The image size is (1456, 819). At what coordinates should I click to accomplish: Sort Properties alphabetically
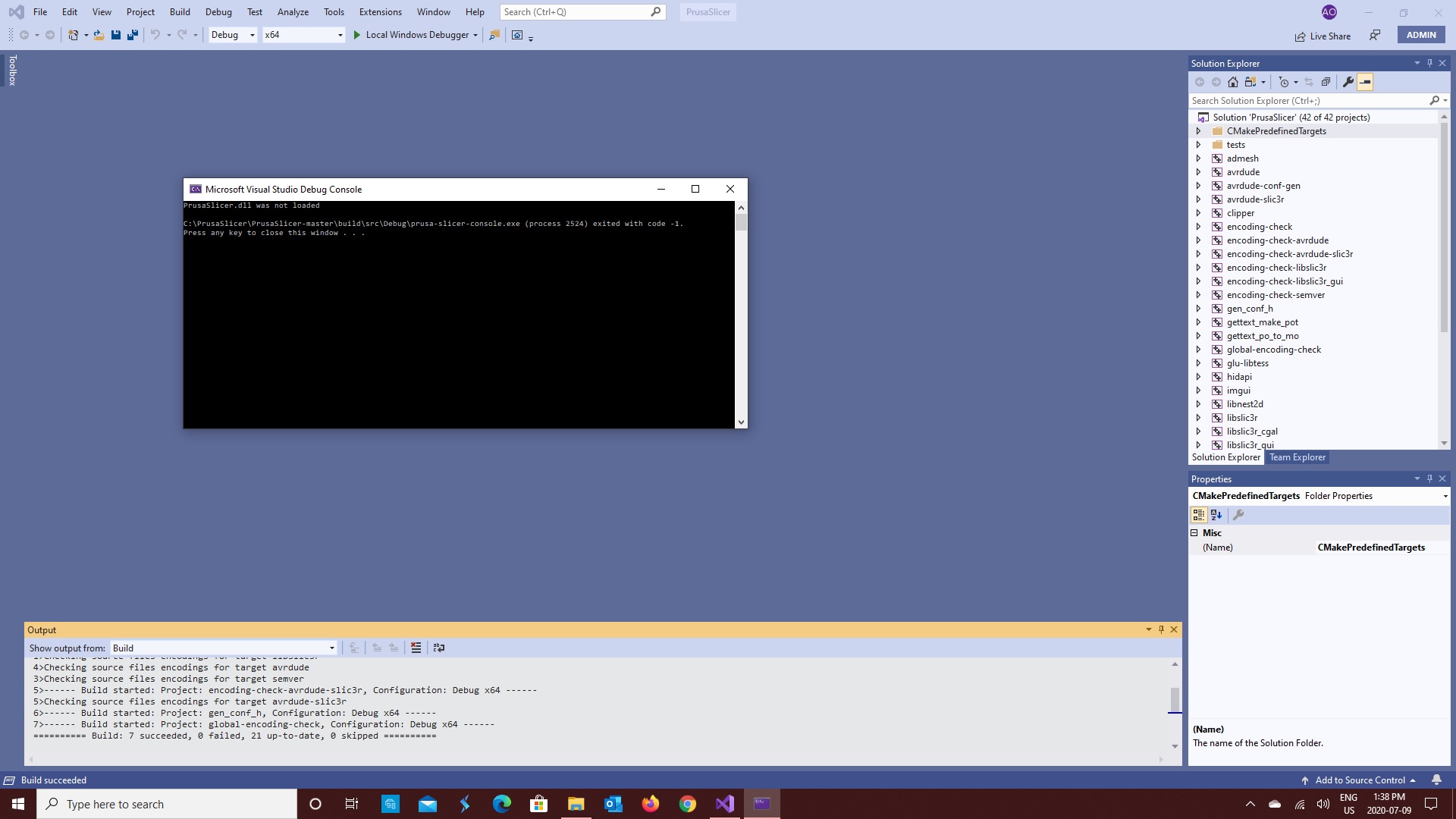point(1216,515)
